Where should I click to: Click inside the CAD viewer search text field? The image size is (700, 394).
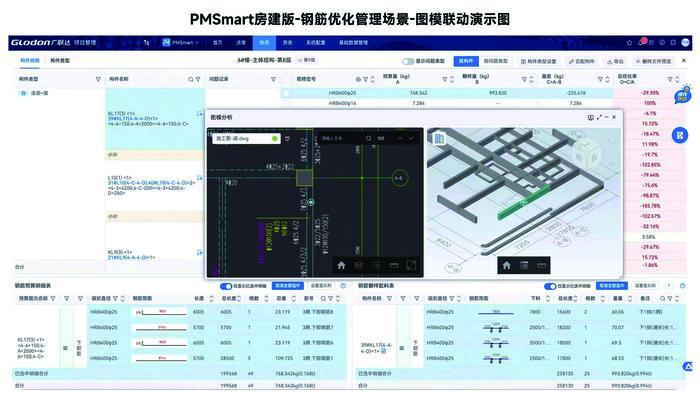341,138
